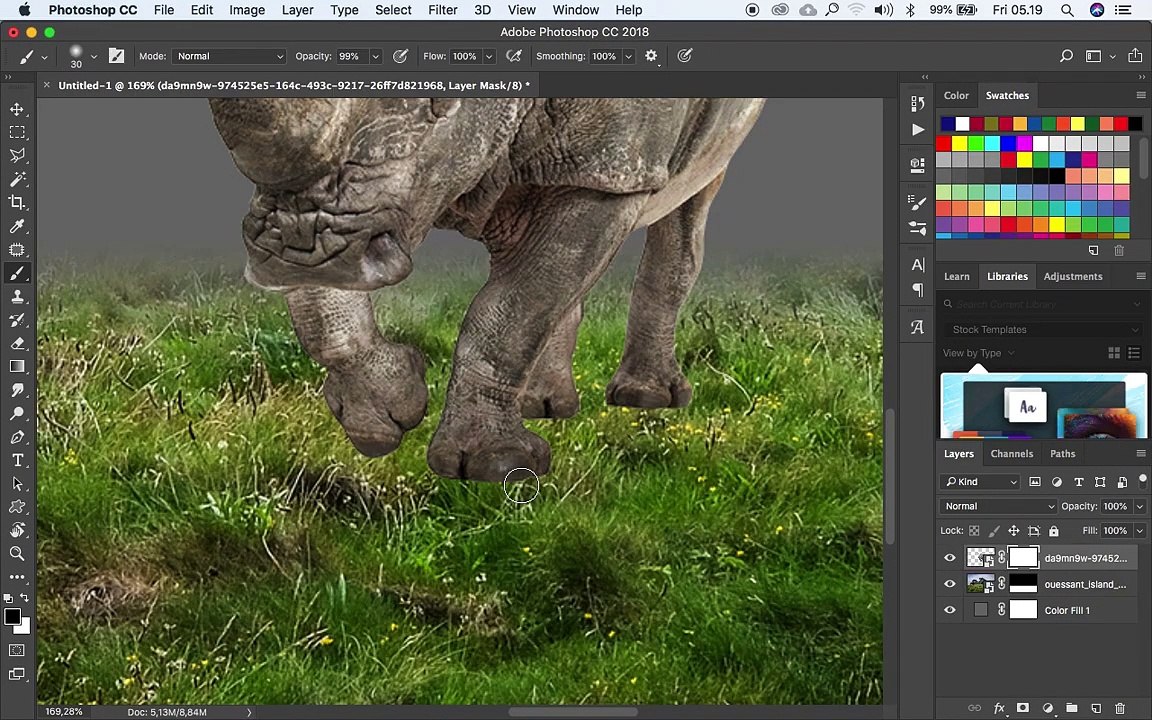Select the Zoom tool
This screenshot has width=1152, height=720.
coord(17,554)
